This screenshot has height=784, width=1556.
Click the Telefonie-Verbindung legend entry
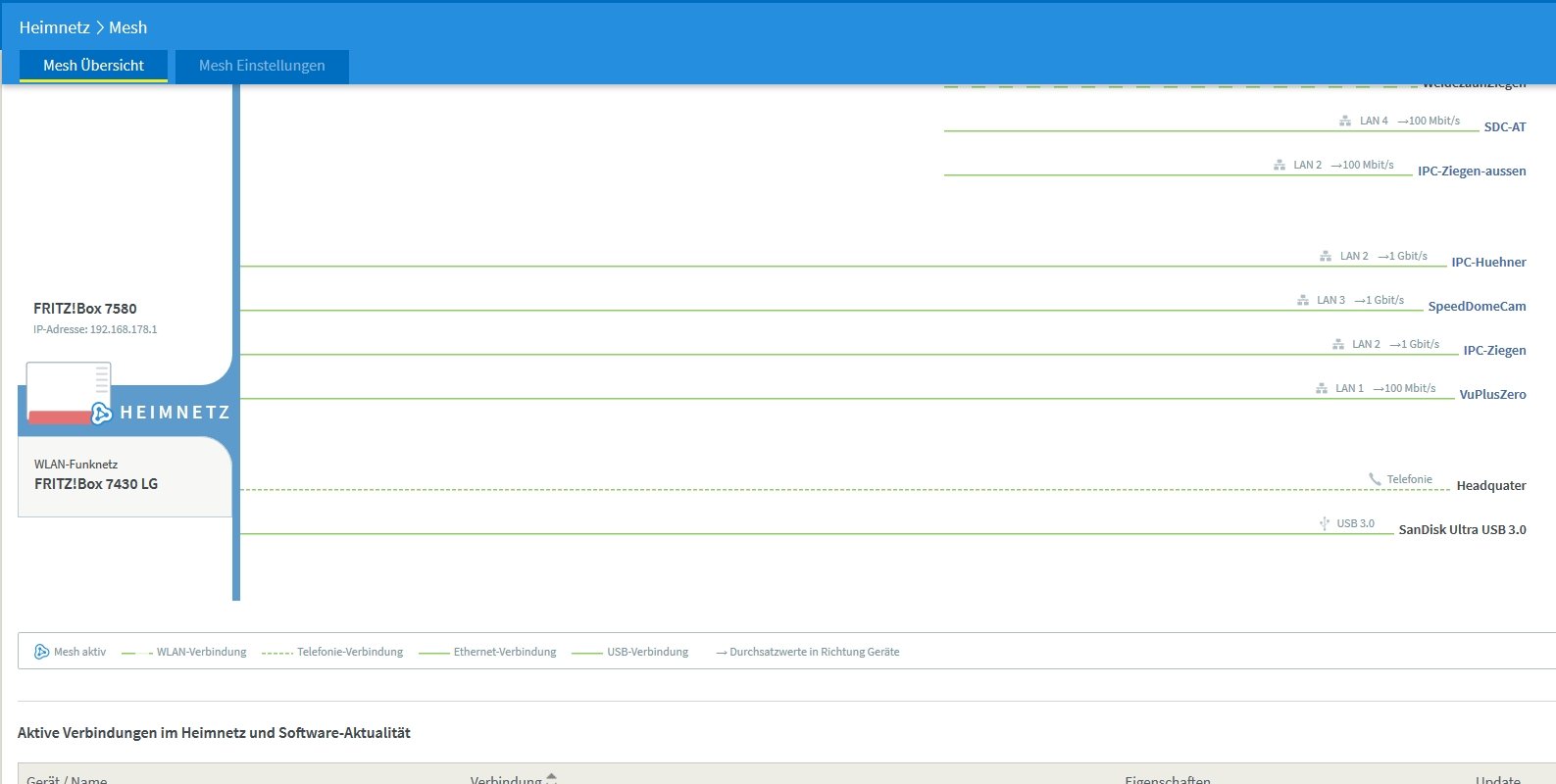coord(350,652)
